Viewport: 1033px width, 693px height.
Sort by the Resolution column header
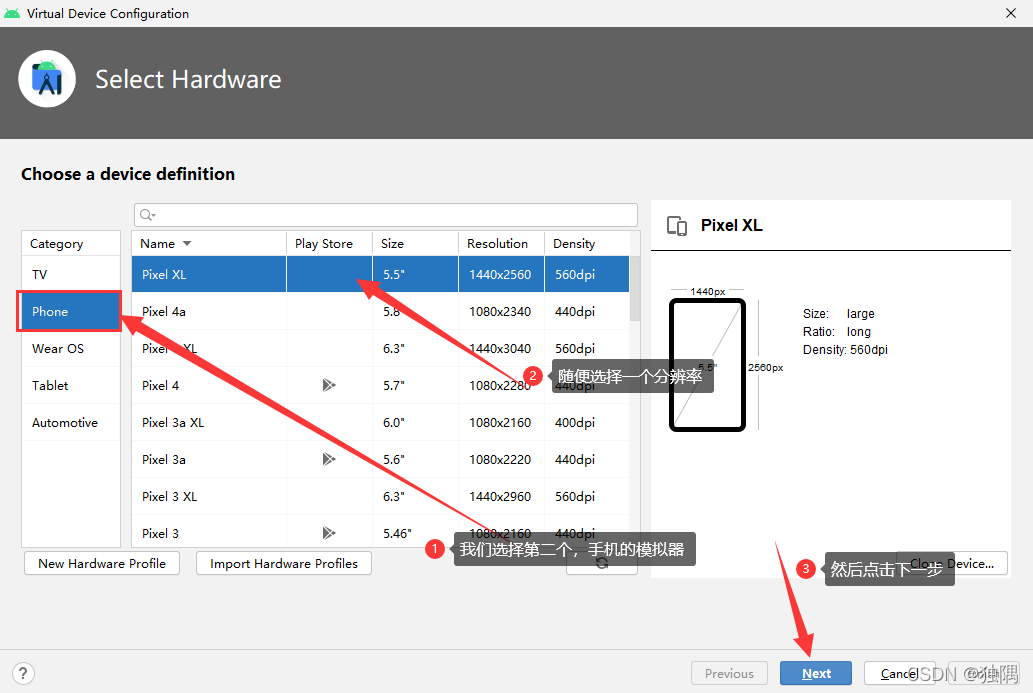tap(501, 243)
